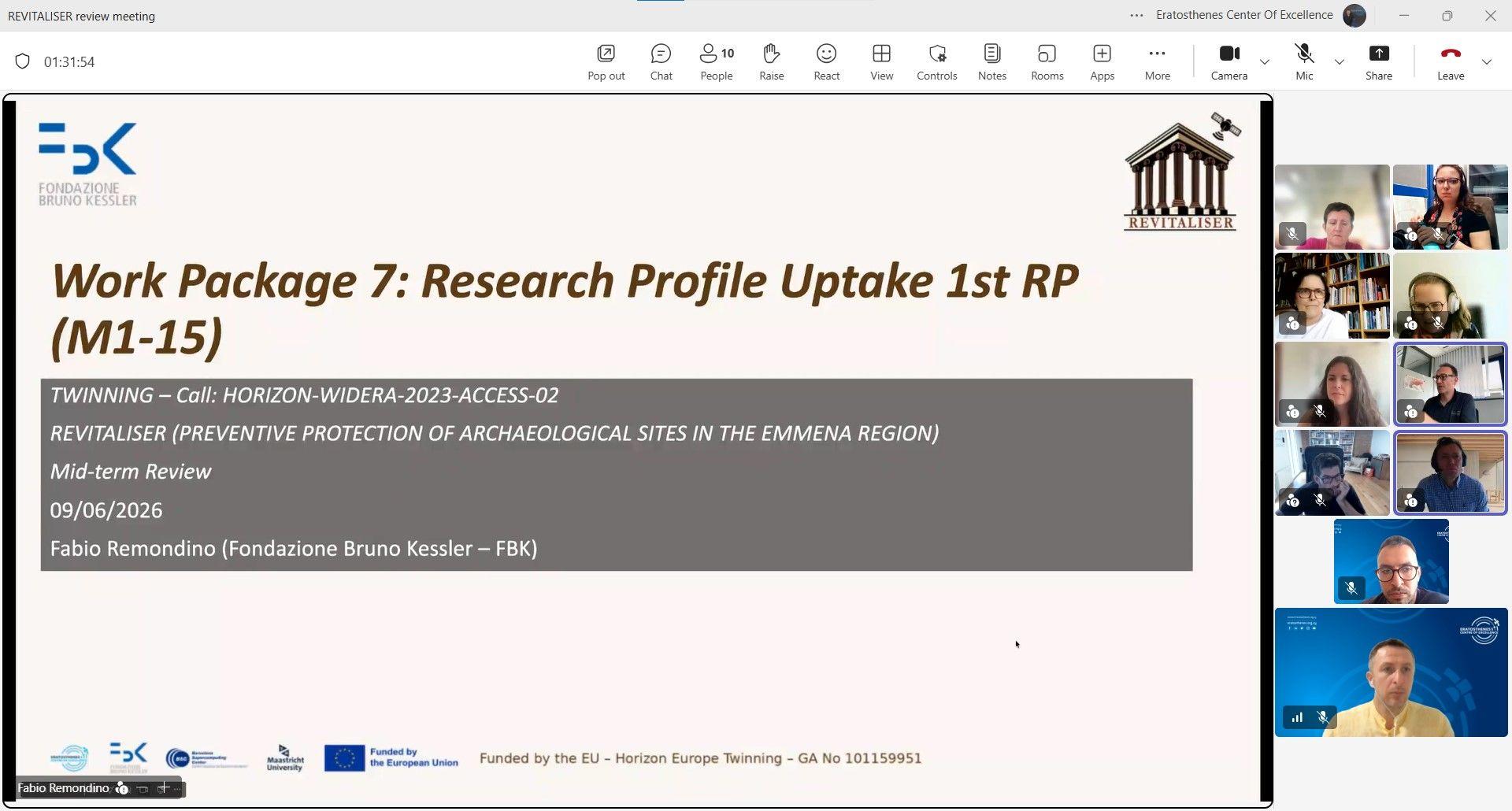
Task: Open meeting Notes
Action: pos(991,62)
